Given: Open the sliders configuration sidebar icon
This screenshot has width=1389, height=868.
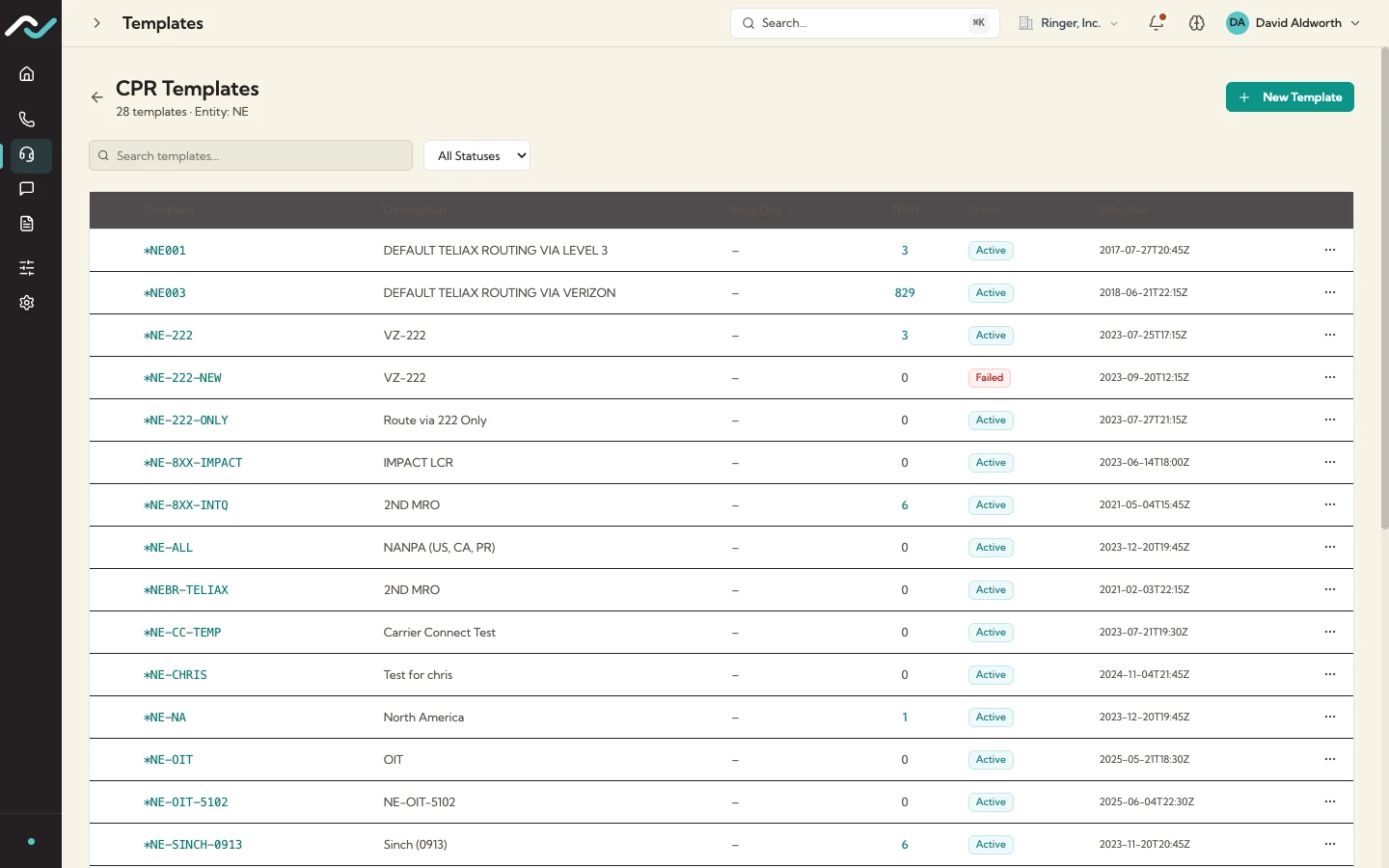Looking at the screenshot, I should point(27,267).
